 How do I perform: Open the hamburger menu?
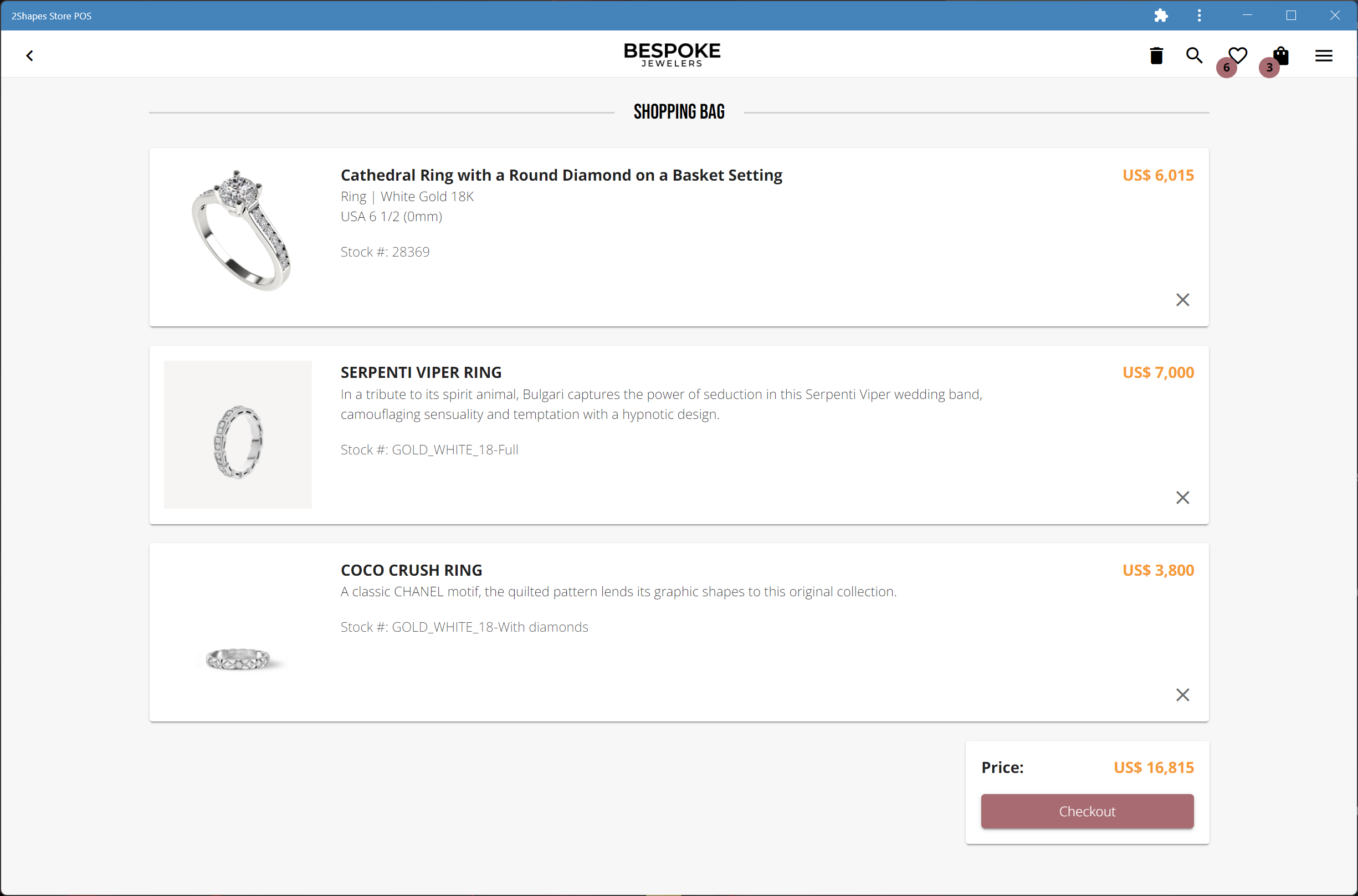(x=1324, y=55)
